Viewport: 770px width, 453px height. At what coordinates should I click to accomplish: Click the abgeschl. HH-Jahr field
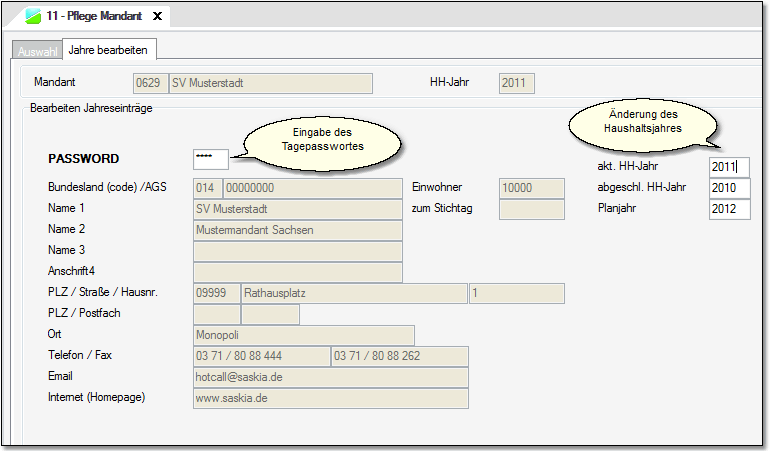pos(729,188)
